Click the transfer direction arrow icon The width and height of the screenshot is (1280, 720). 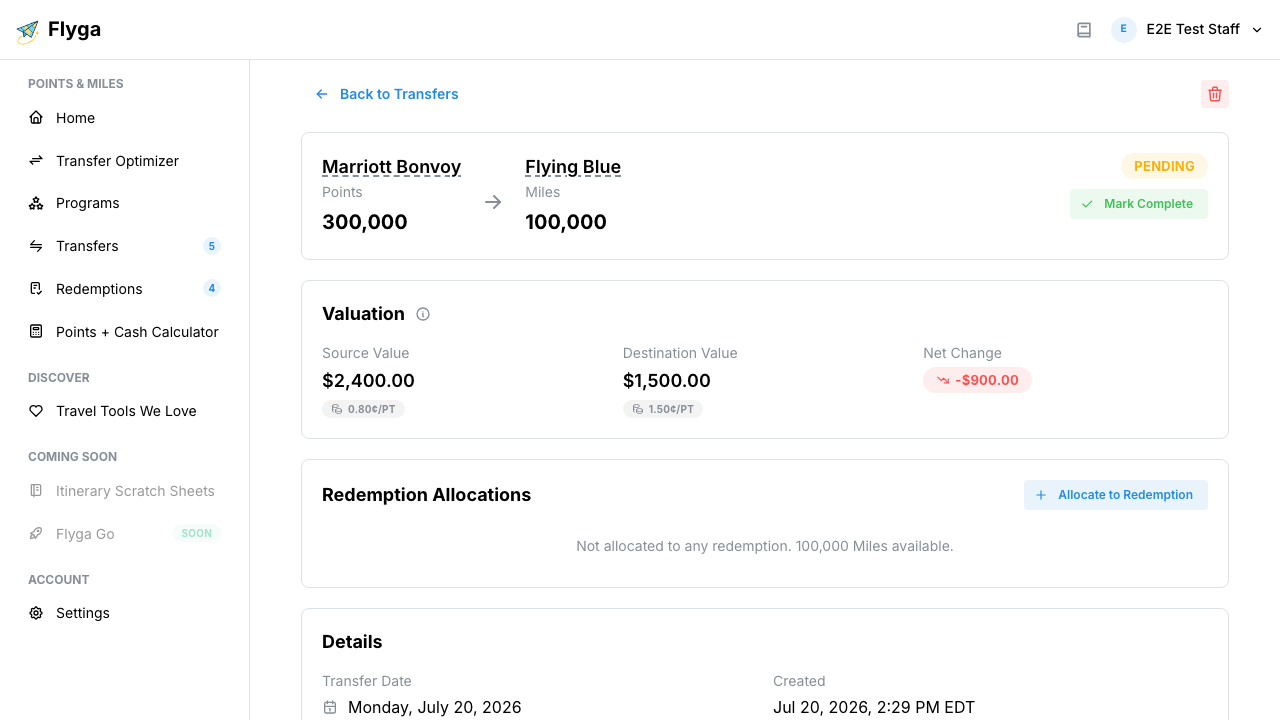(493, 202)
